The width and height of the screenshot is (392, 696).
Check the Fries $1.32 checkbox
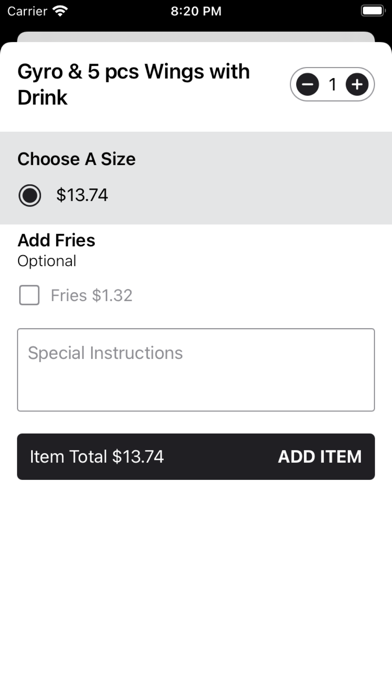coord(29,296)
